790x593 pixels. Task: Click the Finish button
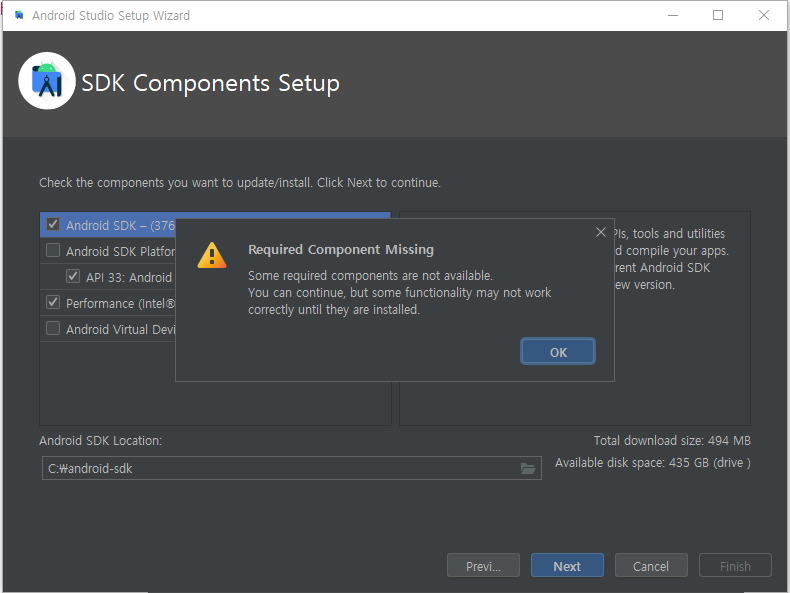(x=735, y=565)
